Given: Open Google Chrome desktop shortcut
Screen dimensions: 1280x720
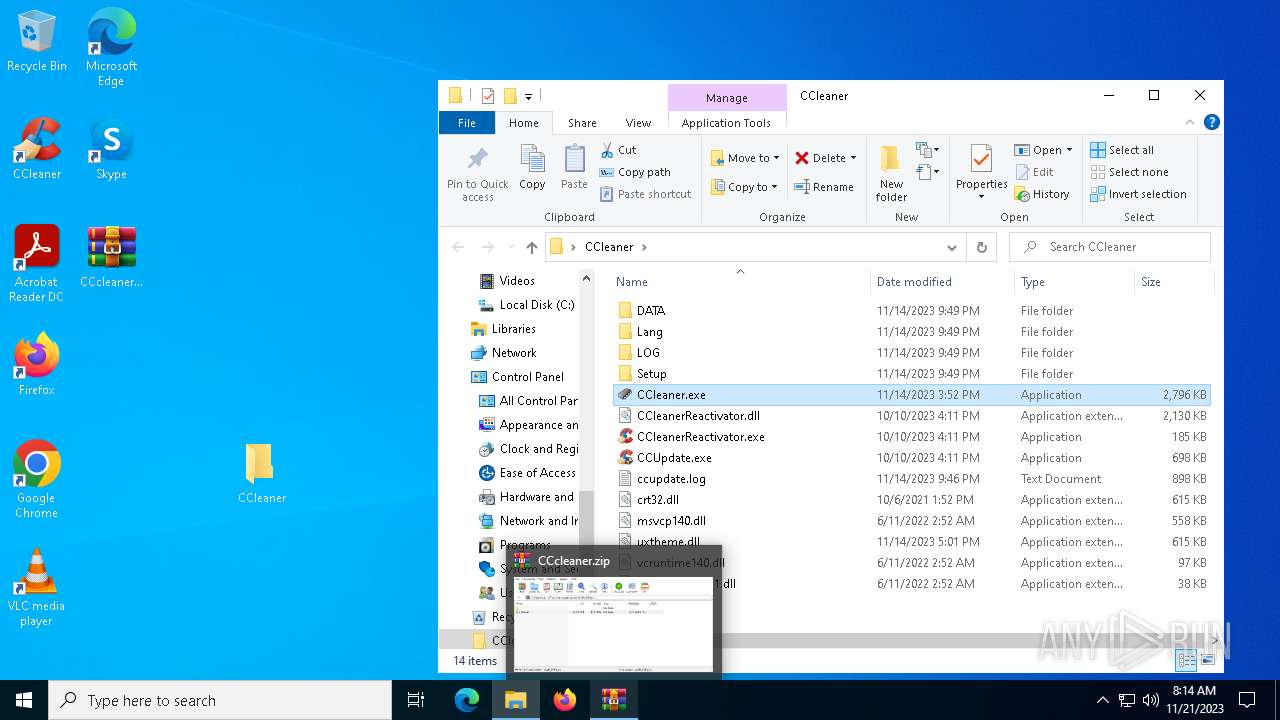Looking at the screenshot, I should (37, 480).
